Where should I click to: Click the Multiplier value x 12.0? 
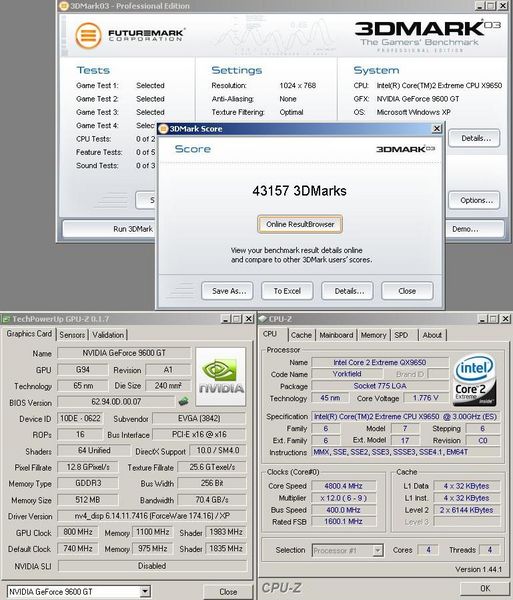[344, 498]
